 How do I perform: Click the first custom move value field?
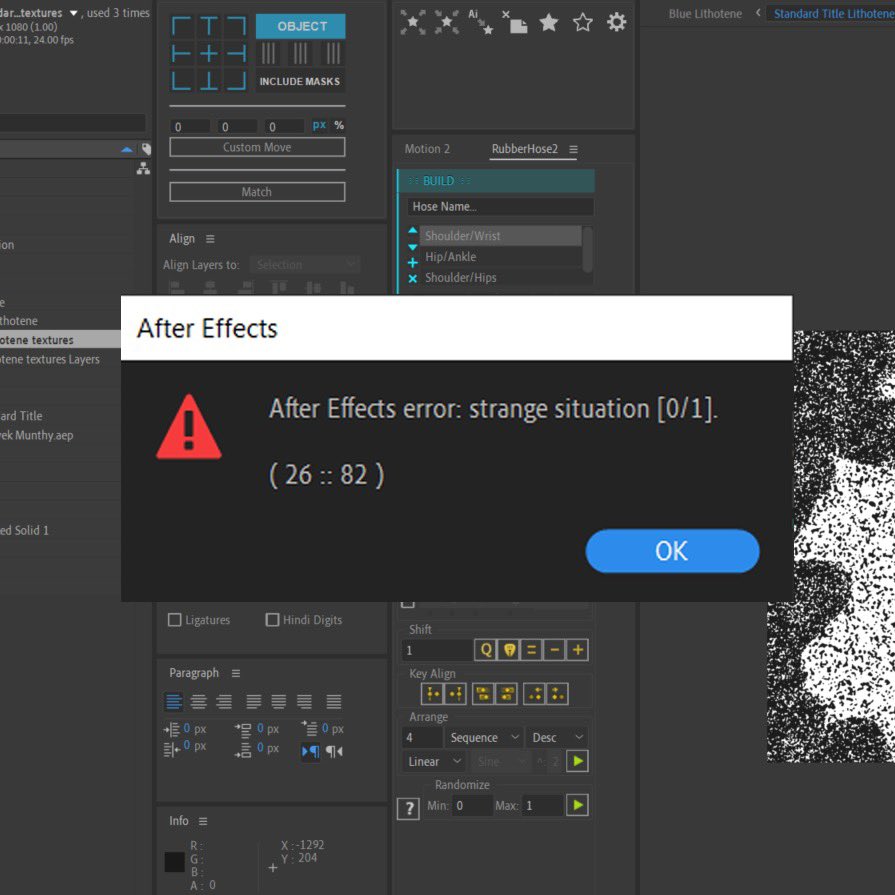[x=190, y=126]
